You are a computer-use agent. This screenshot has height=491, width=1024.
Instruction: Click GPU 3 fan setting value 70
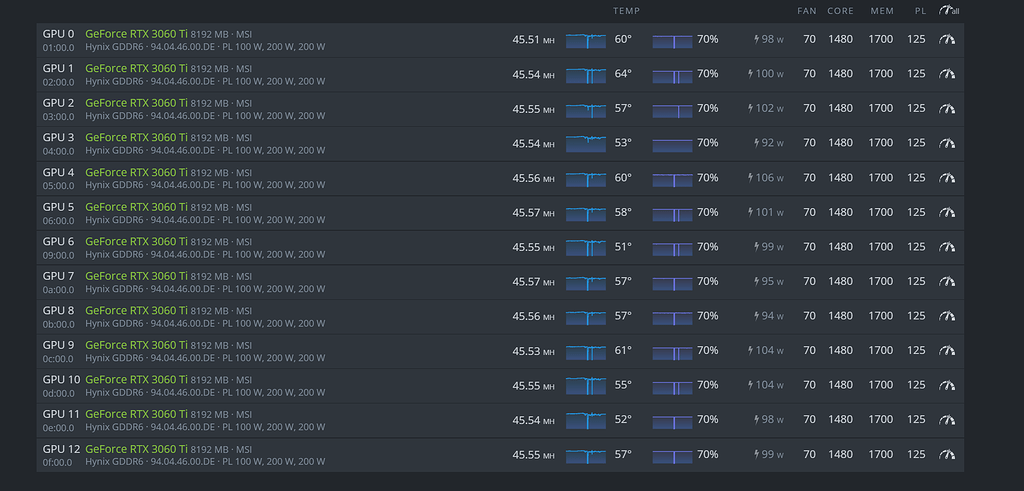tap(809, 143)
